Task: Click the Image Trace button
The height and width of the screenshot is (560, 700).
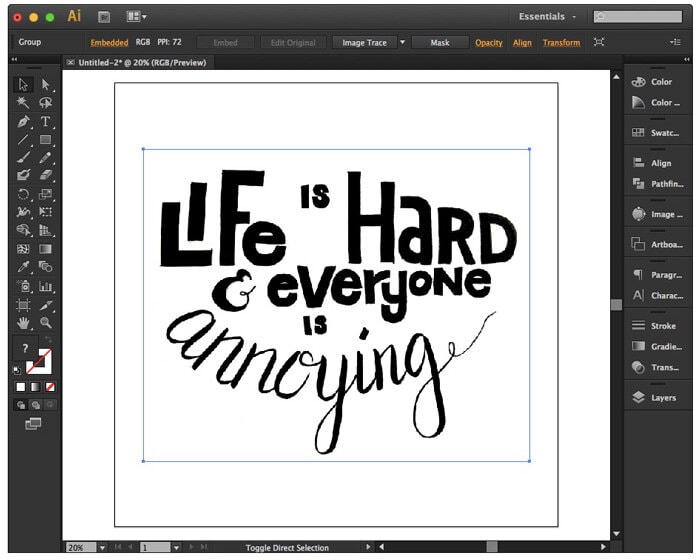Action: click(364, 42)
